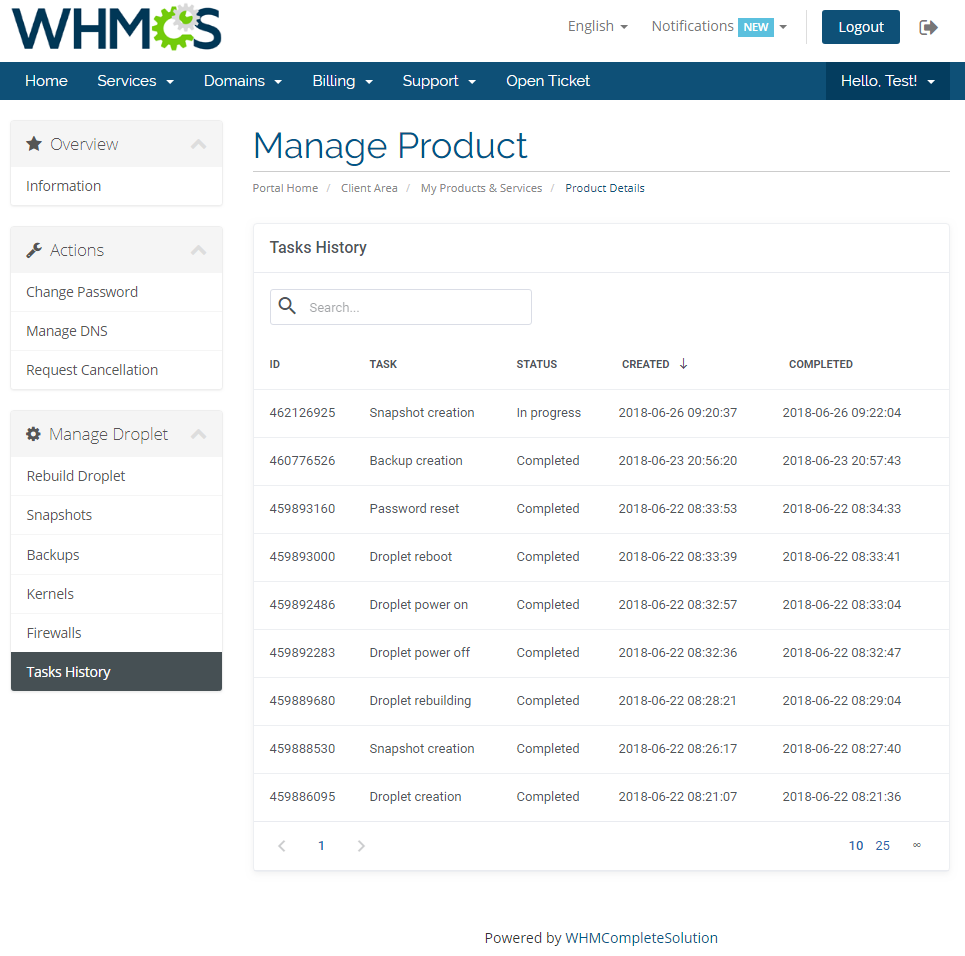Screen dimensions: 965x956
Task: Select Open Ticket in navigation bar
Action: point(548,81)
